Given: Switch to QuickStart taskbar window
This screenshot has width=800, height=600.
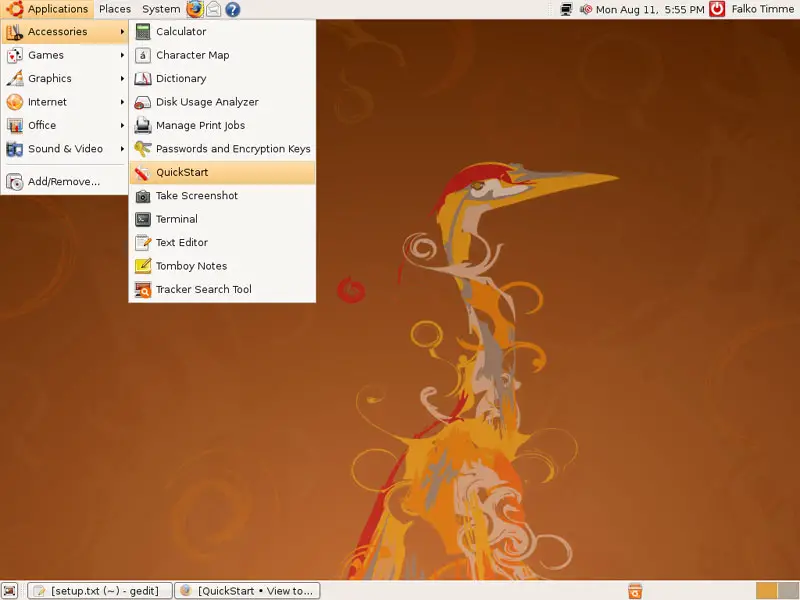Looking at the screenshot, I should [247, 591].
